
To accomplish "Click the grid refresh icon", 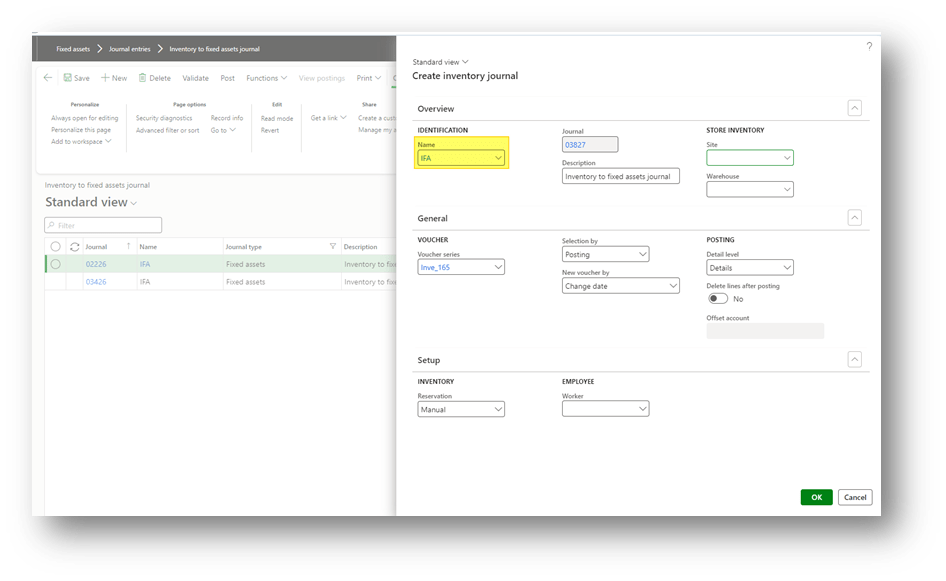I will click(74, 247).
